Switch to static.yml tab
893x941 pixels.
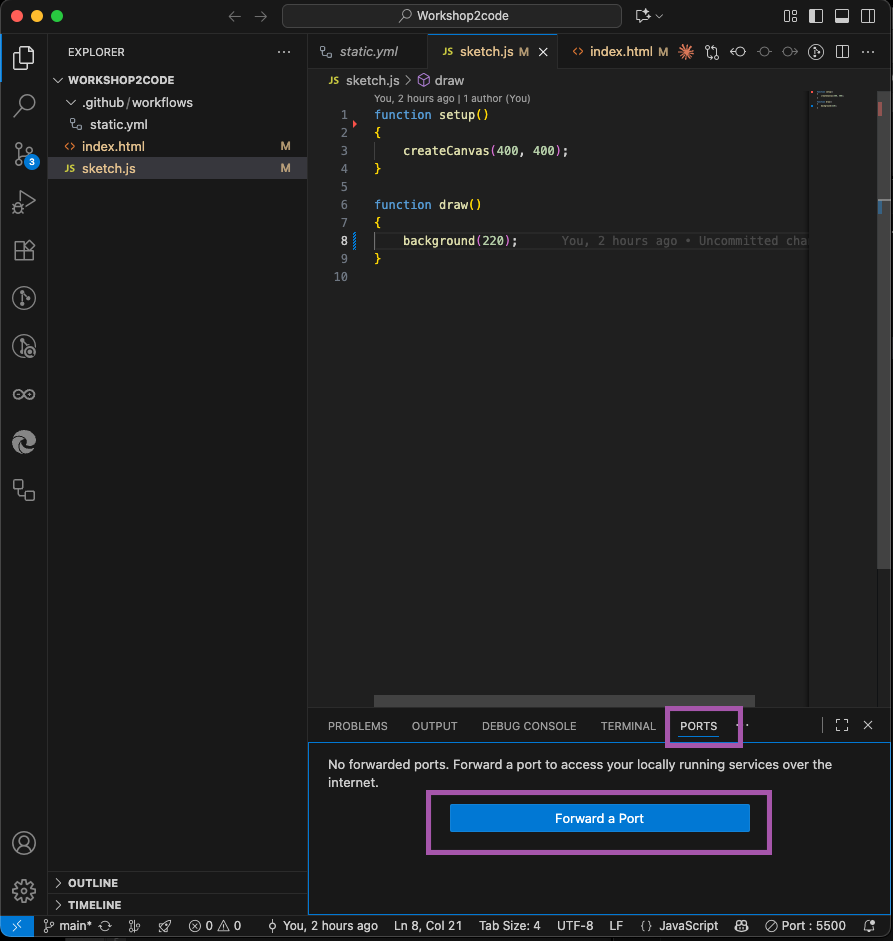coord(368,52)
